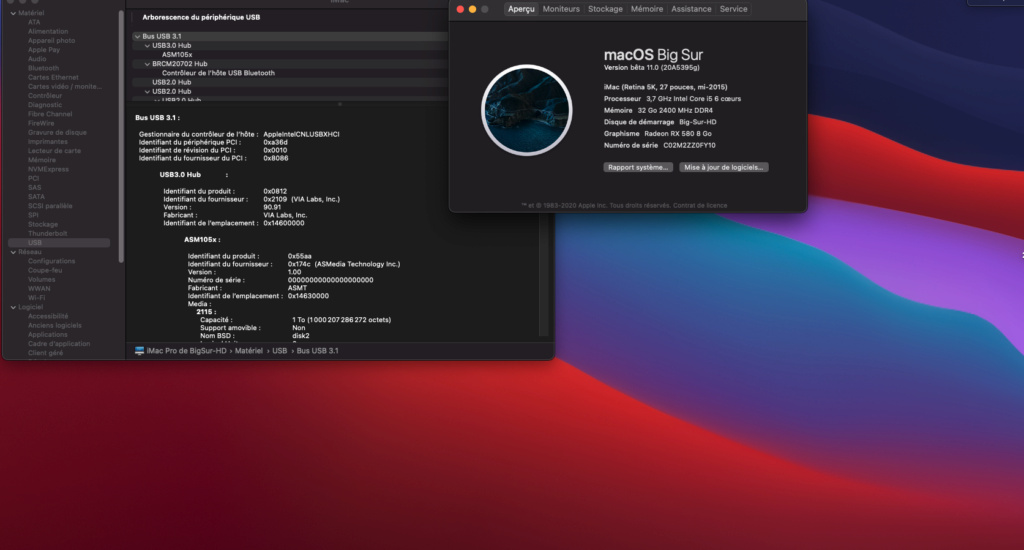Screen dimensions: 1024x550
Task: Select Accessibilité under Logiciel
Action: tap(48, 316)
